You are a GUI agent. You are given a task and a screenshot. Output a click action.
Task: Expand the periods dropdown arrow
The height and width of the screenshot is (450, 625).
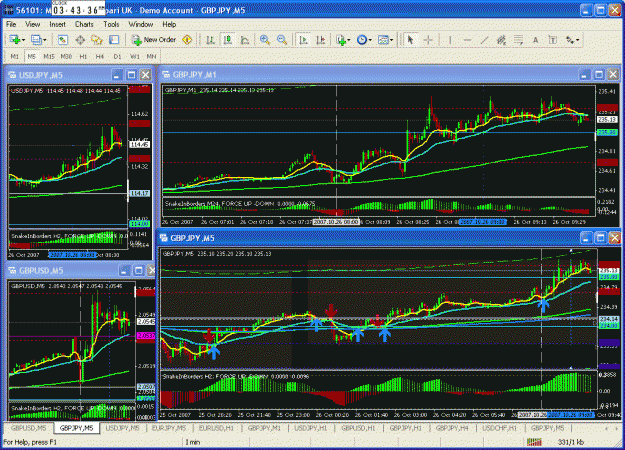(x=370, y=40)
